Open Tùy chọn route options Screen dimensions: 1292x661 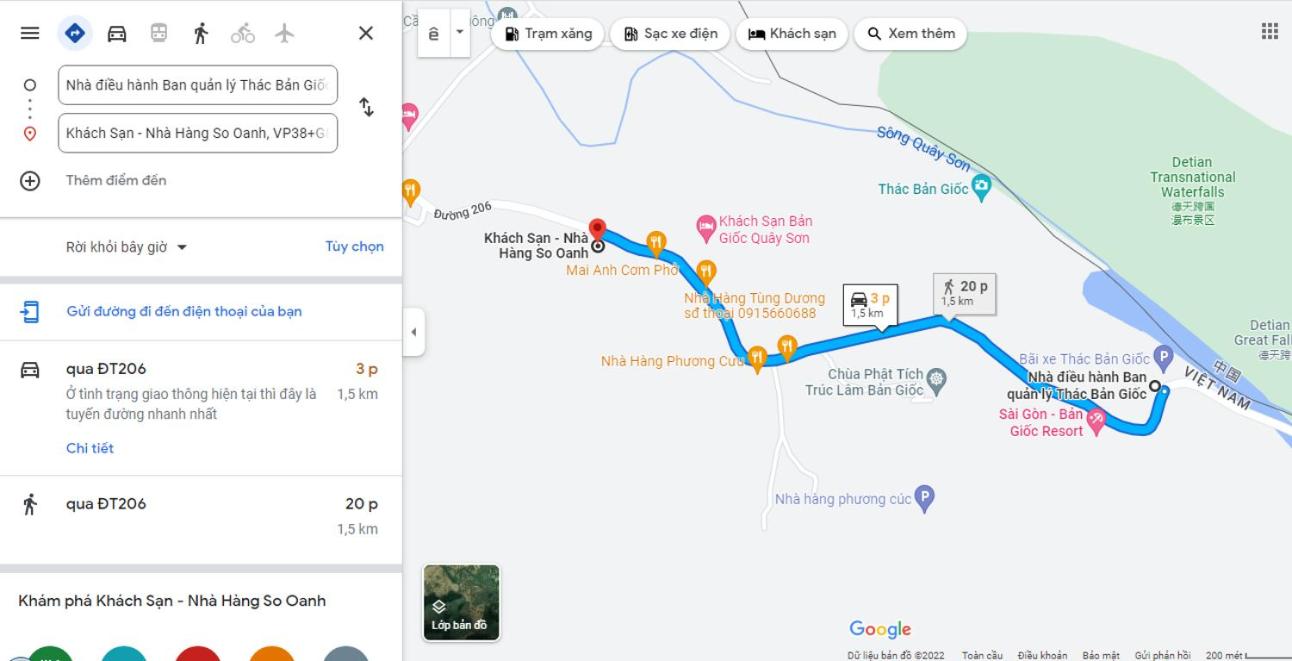(x=354, y=246)
